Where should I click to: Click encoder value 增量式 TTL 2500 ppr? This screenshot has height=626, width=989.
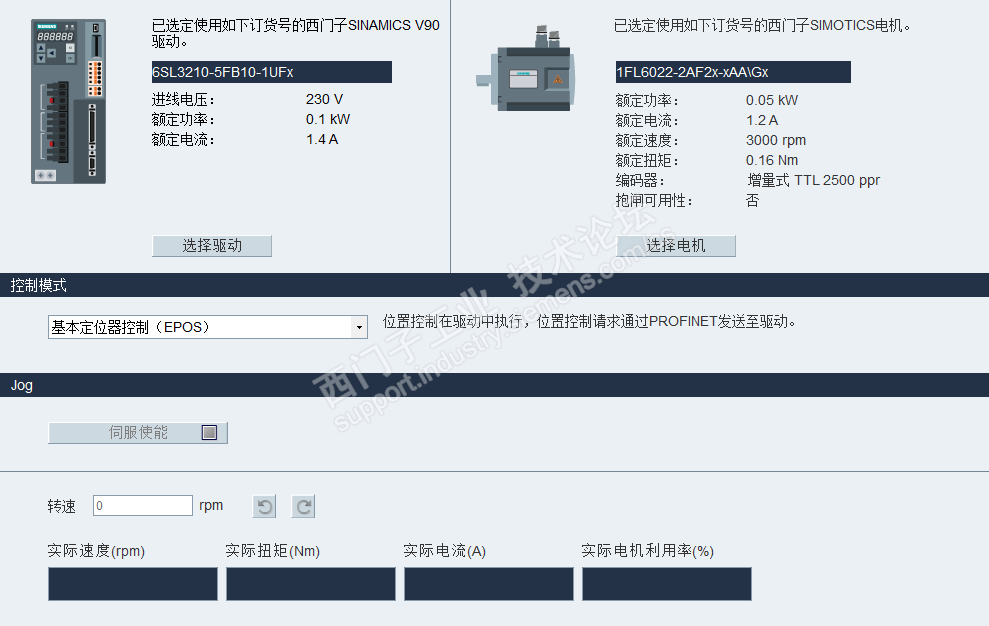[814, 180]
